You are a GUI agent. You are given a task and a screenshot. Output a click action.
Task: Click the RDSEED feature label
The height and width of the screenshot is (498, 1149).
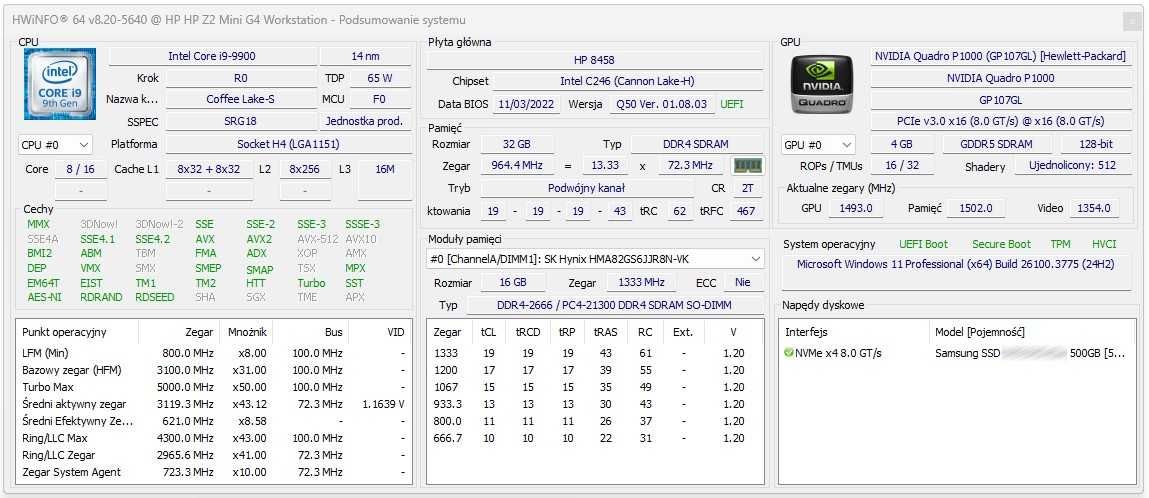155,297
